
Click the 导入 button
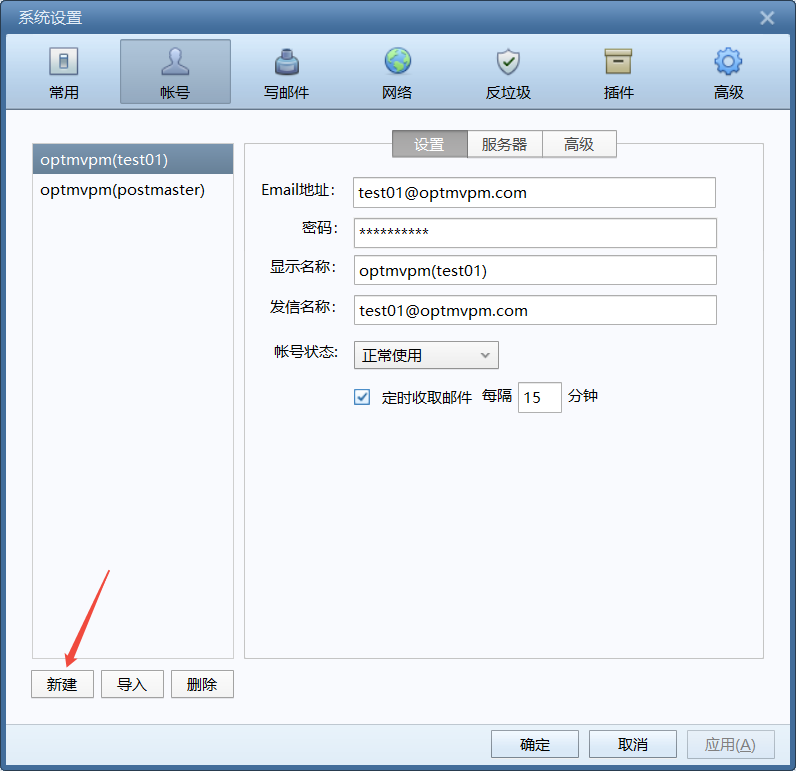tap(132, 684)
